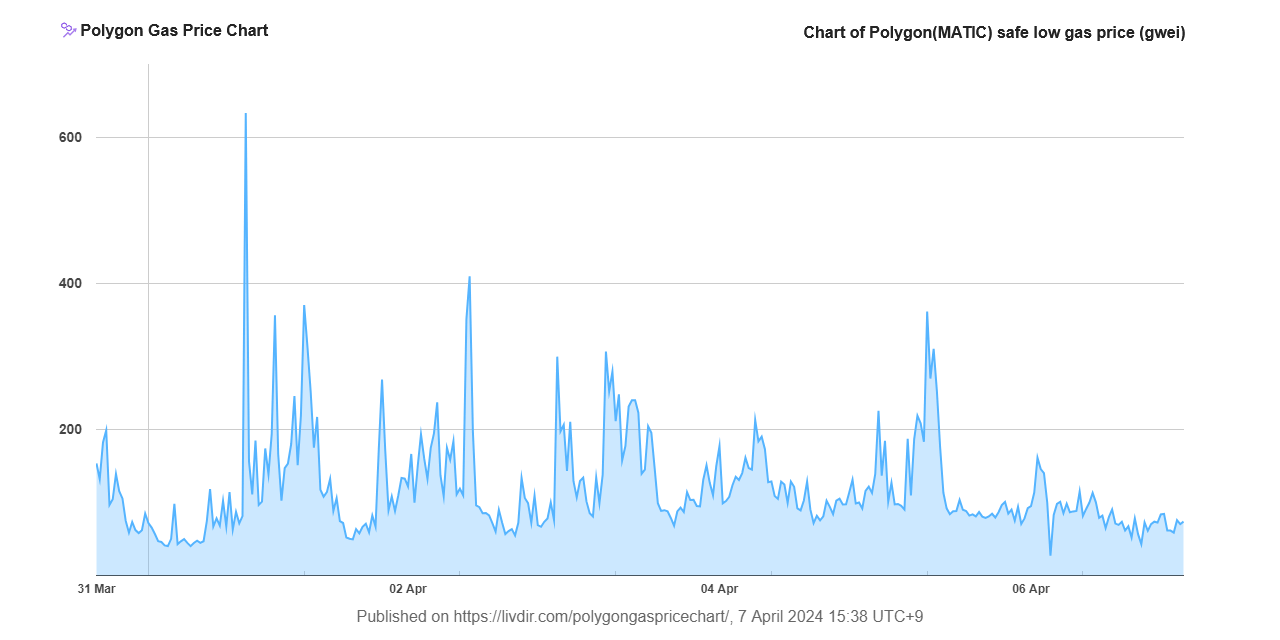Click the 400 y-axis label

(x=70, y=283)
